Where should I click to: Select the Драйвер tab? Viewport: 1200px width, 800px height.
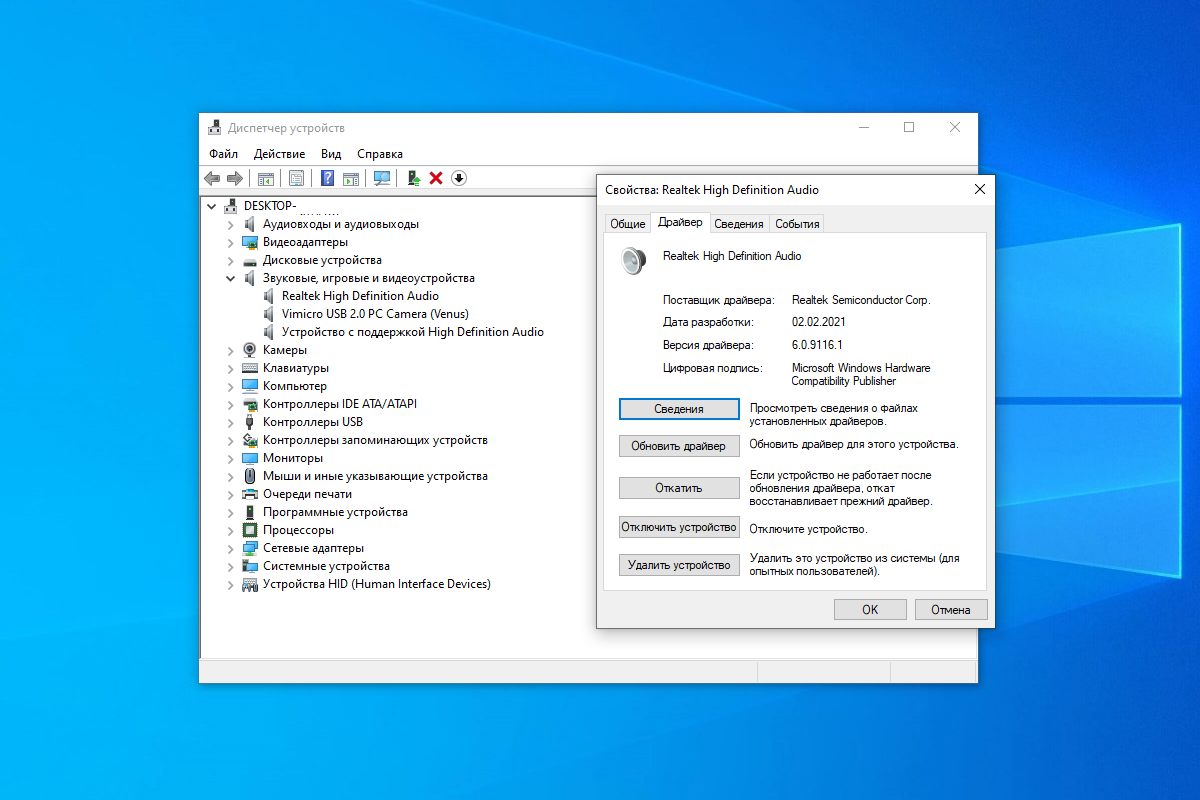coord(680,222)
